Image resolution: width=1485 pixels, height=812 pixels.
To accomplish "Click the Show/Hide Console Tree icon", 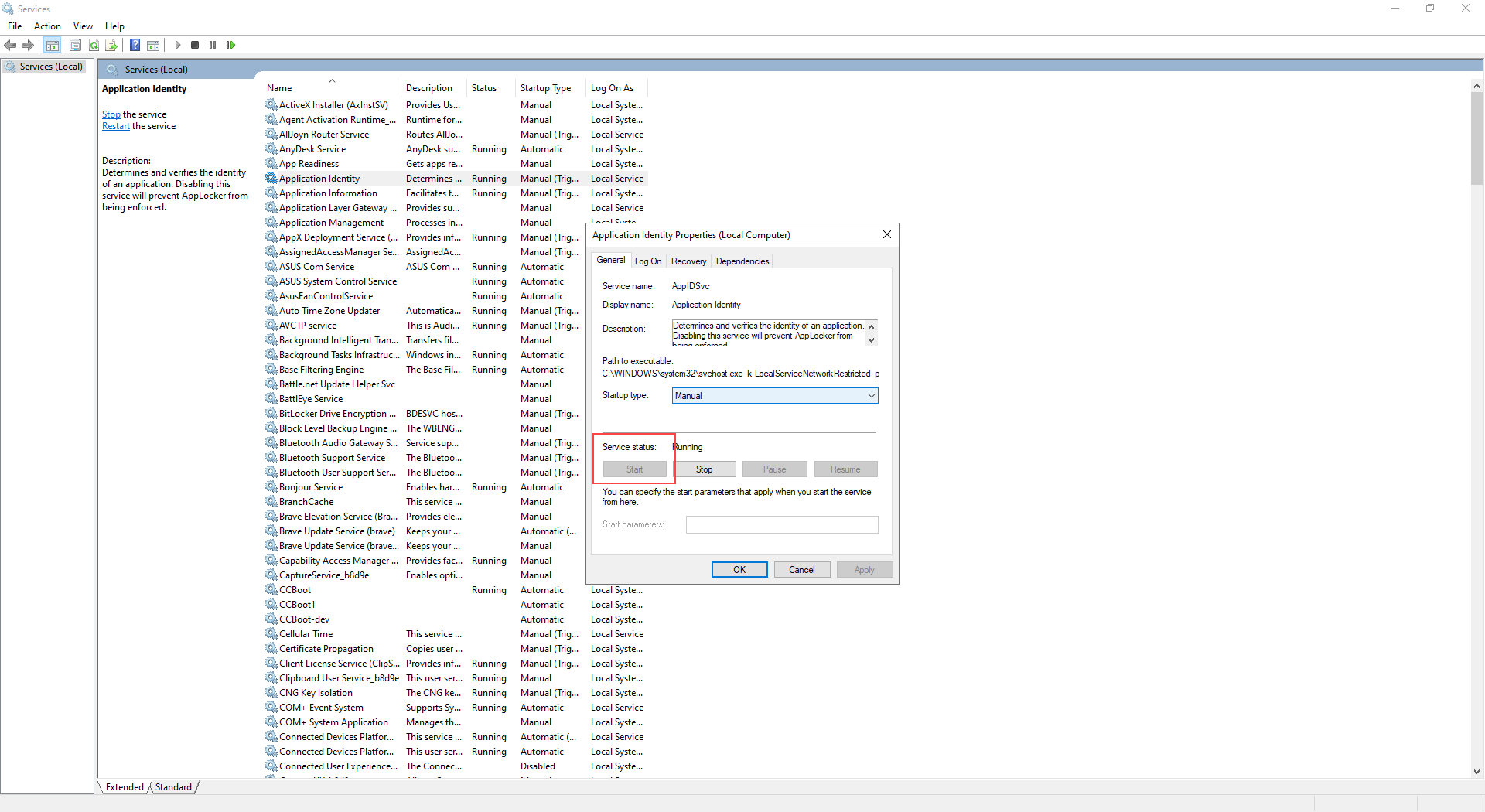I will click(52, 45).
